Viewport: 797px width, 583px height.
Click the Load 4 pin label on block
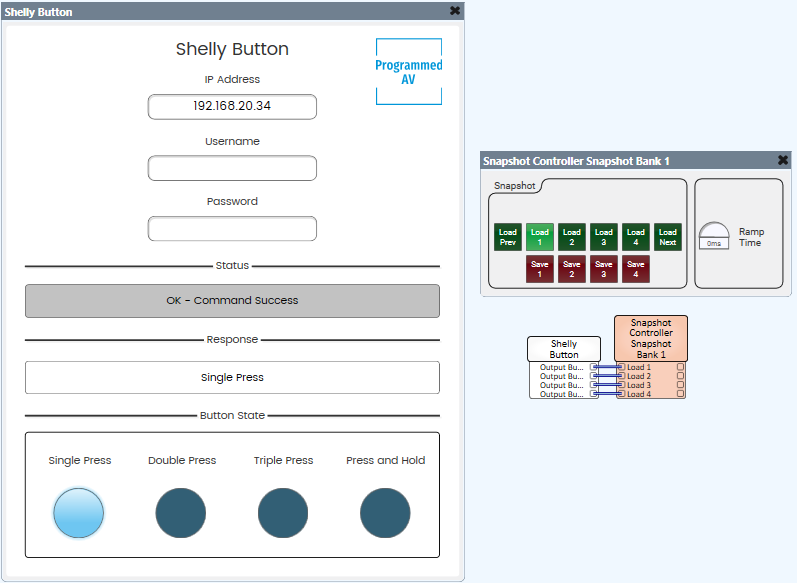pyautogui.click(x=639, y=394)
